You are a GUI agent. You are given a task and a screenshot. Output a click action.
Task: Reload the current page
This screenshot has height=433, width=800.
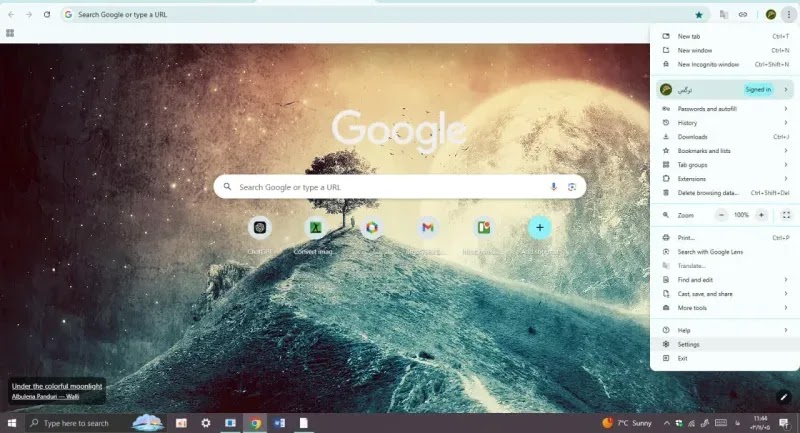(46, 15)
